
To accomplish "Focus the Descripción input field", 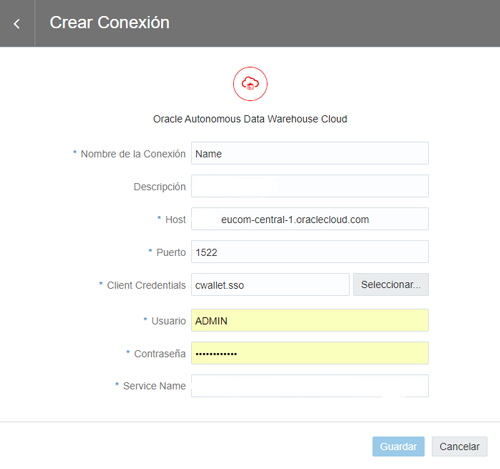I will tap(310, 186).
